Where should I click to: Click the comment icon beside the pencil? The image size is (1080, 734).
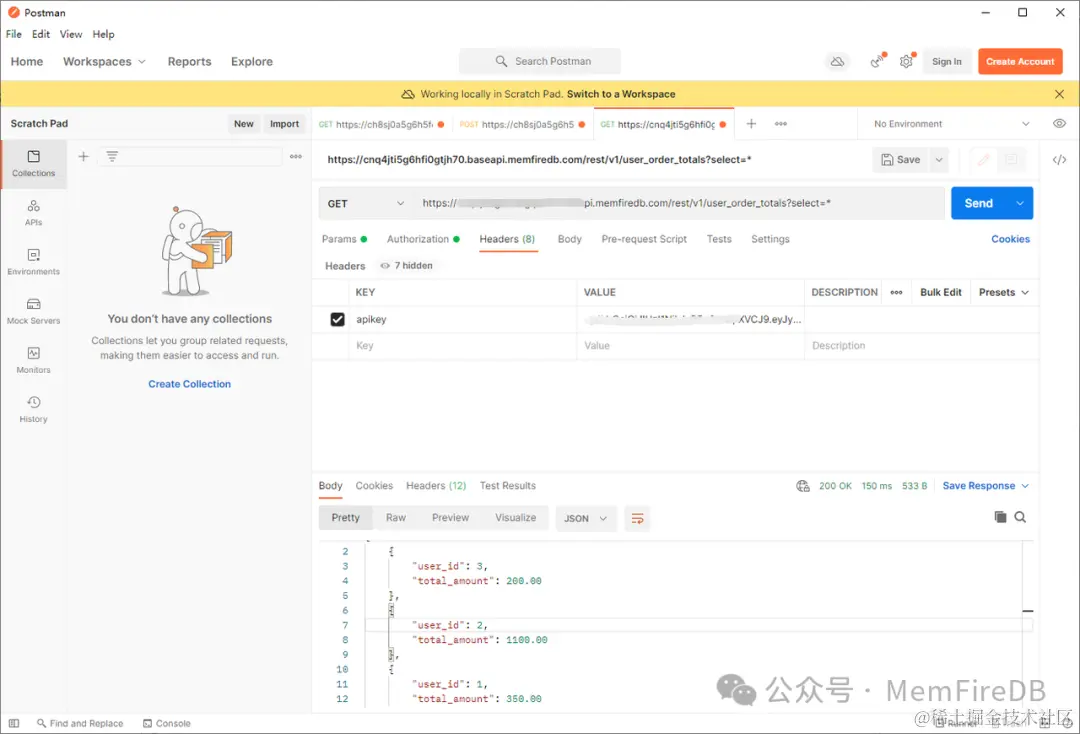(1011, 160)
